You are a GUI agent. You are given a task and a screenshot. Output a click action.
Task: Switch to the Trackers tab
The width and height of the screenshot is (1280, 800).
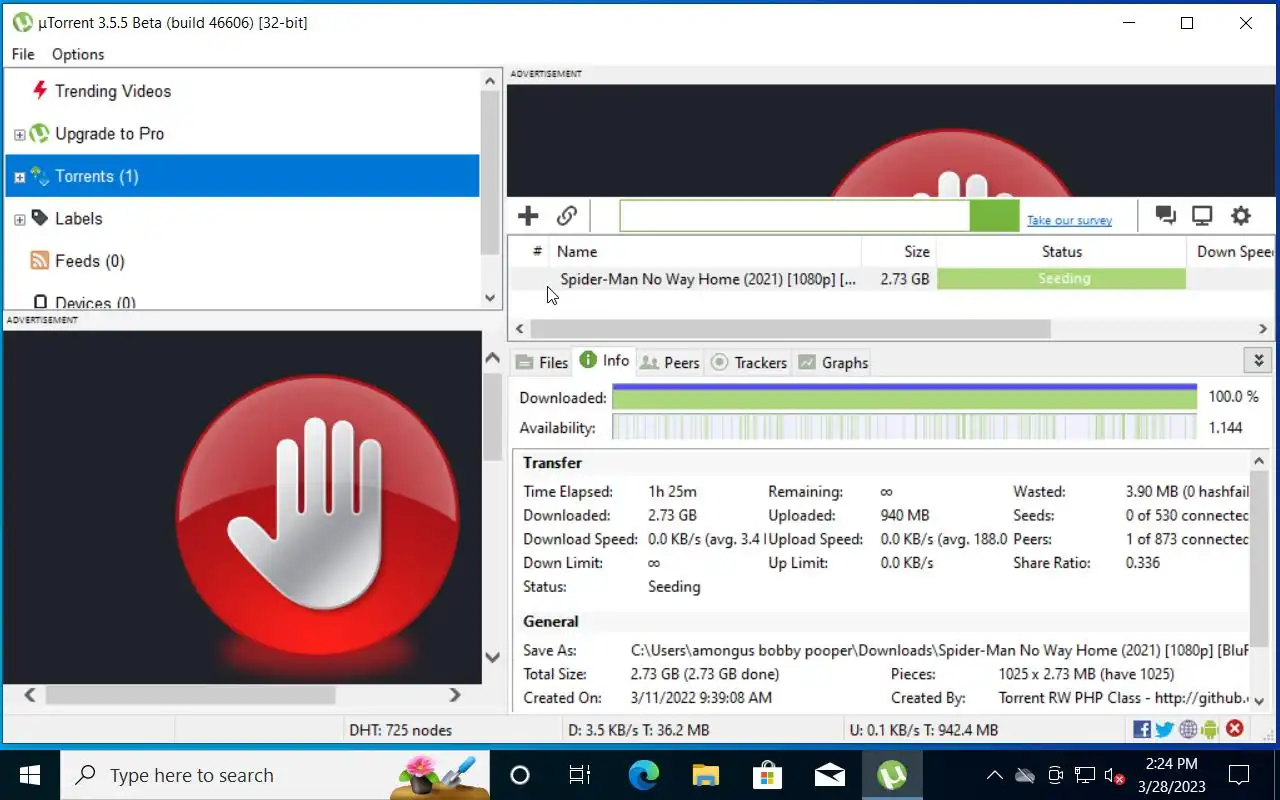(749, 362)
